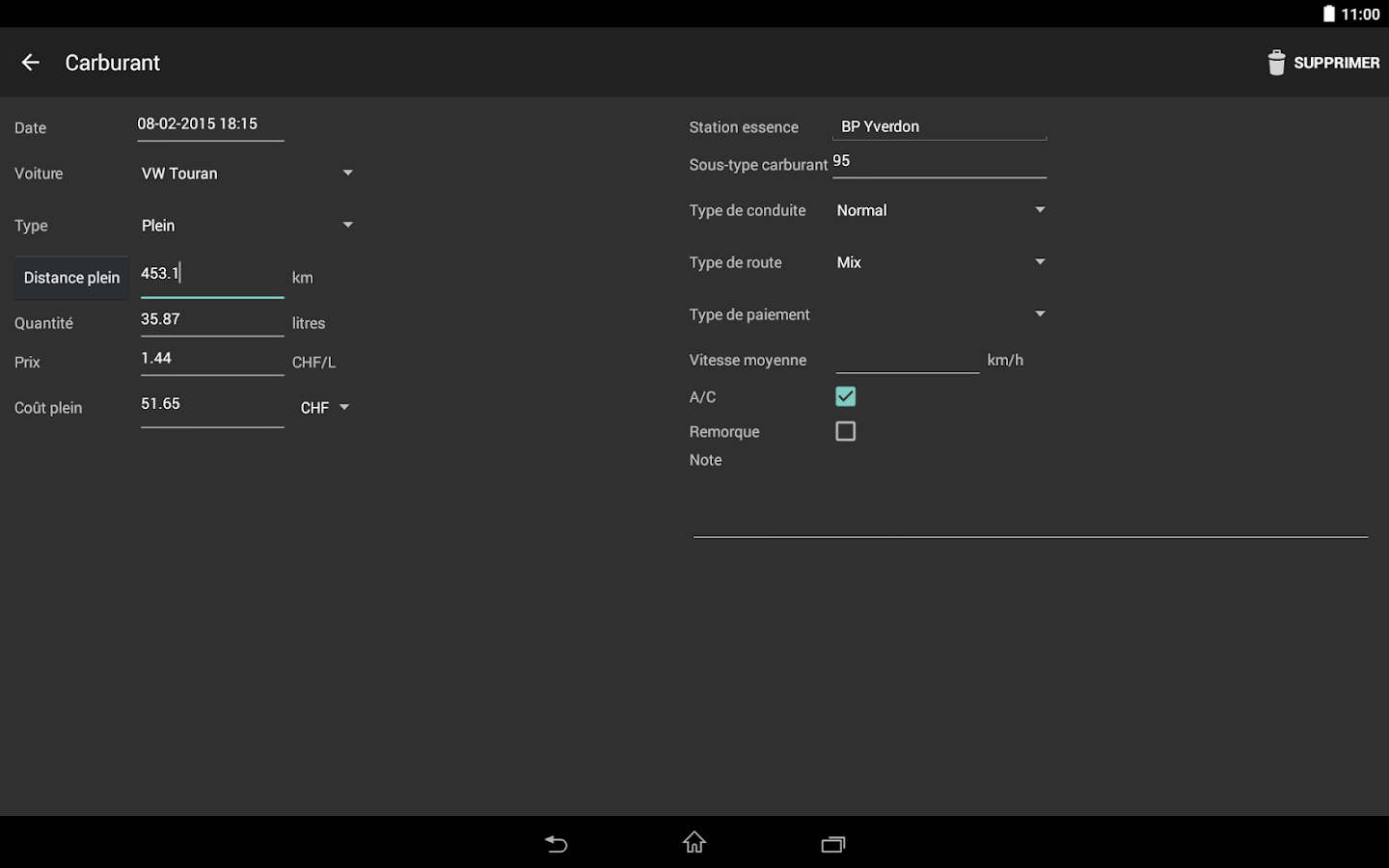This screenshot has height=868, width=1389.
Task: Click the Carburant screen title
Action: [x=113, y=63]
